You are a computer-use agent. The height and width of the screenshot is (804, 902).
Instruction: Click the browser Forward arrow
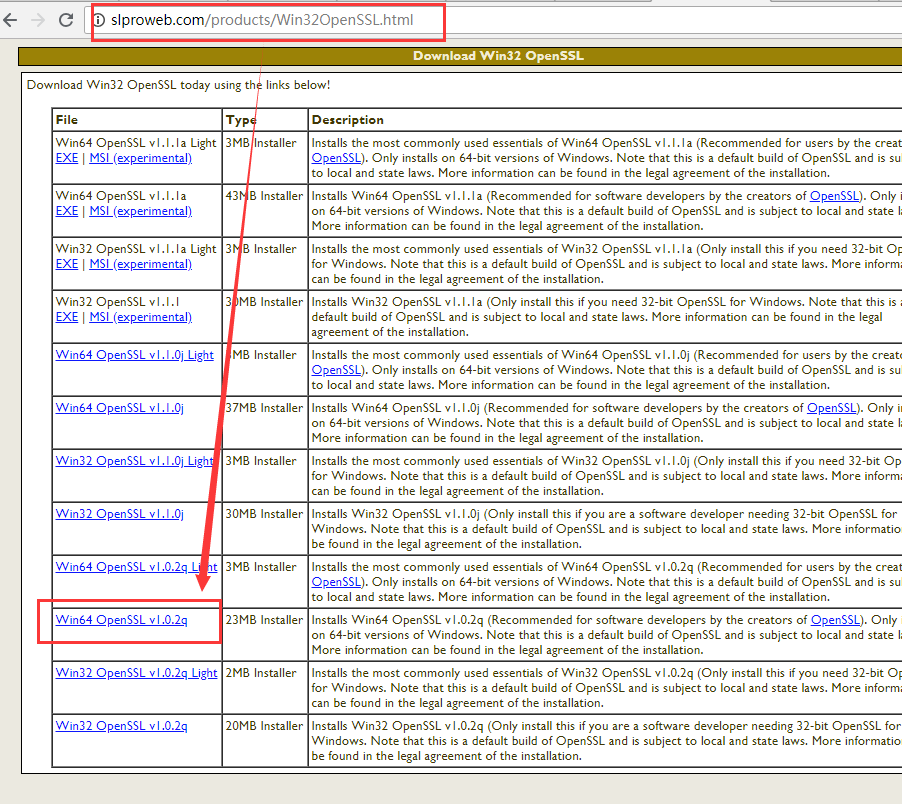38,21
